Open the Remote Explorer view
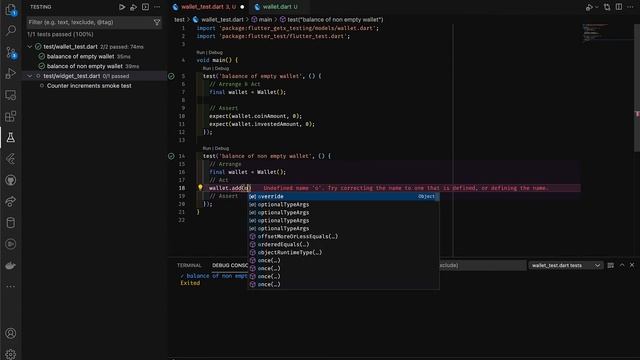This screenshot has width=640, height=360. pyautogui.click(x=11, y=95)
